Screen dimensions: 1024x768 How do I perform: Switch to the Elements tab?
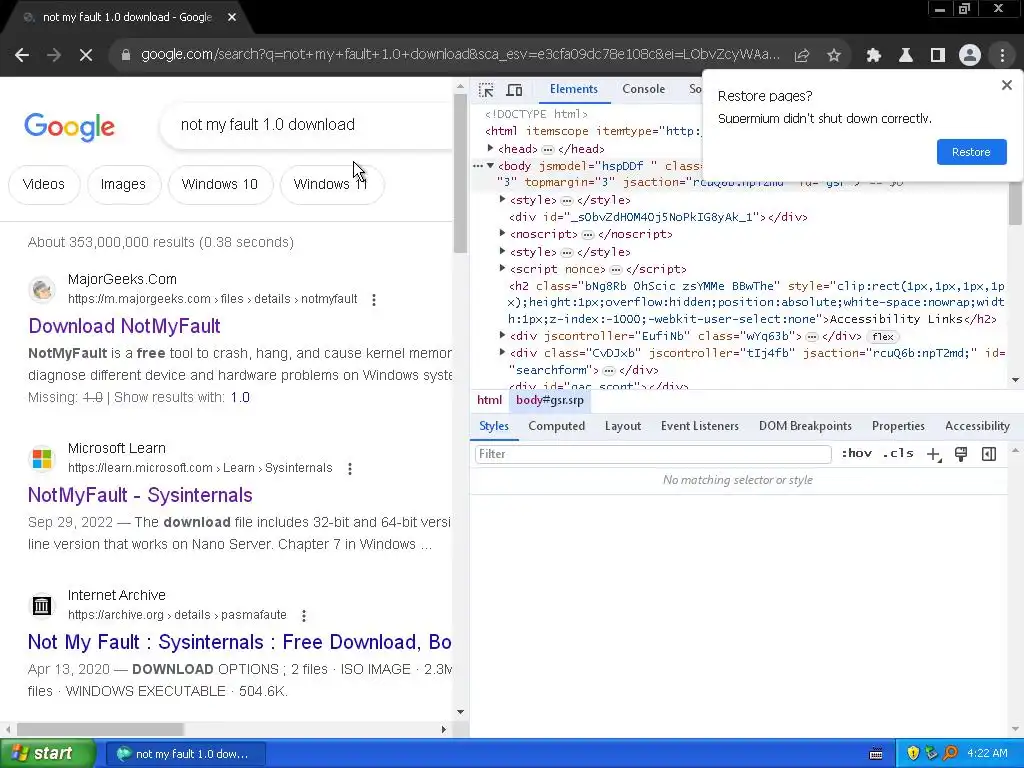(x=573, y=89)
